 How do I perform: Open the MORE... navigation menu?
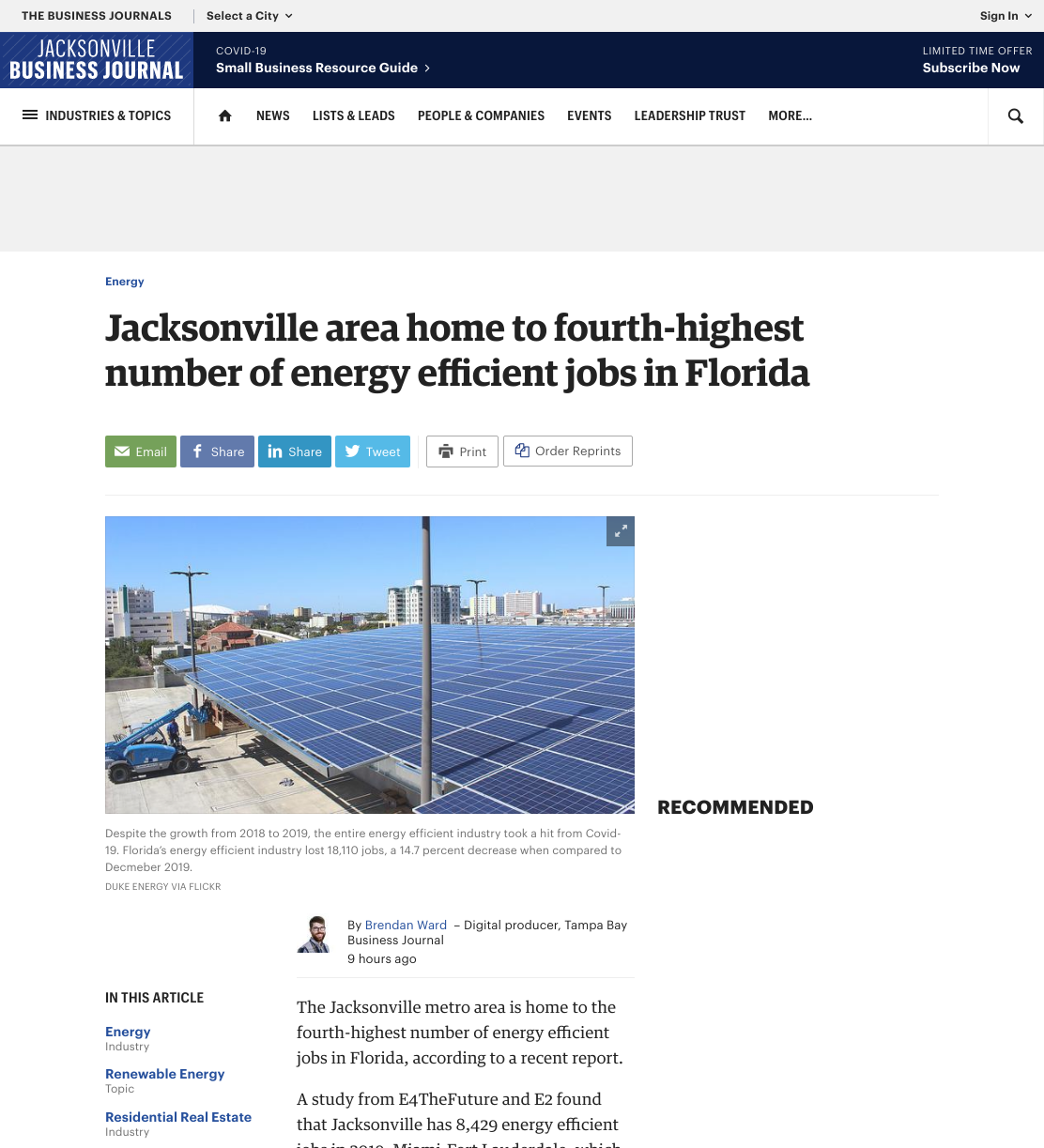coord(790,116)
